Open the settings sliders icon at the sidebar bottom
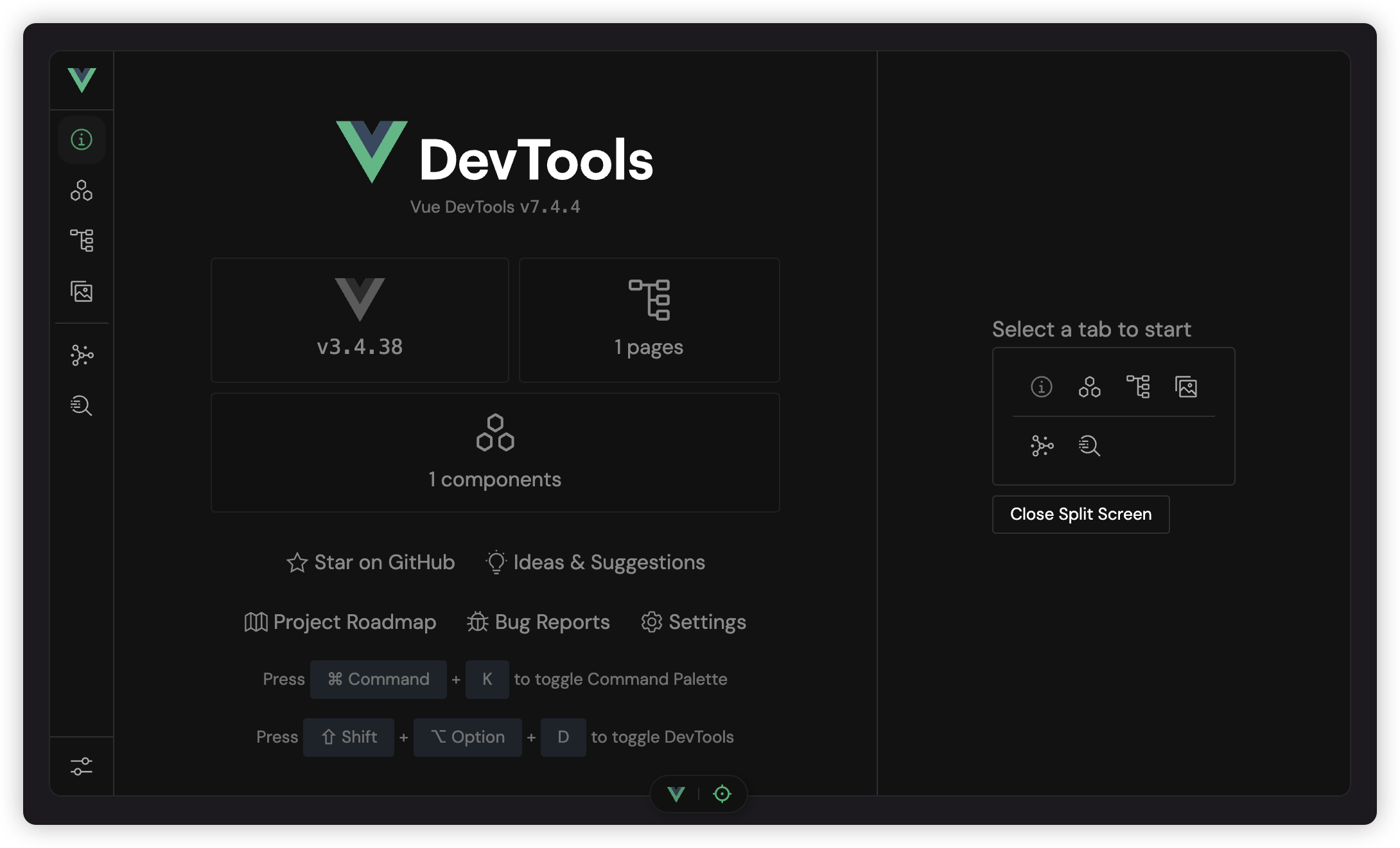1400x848 pixels. pyautogui.click(x=82, y=766)
